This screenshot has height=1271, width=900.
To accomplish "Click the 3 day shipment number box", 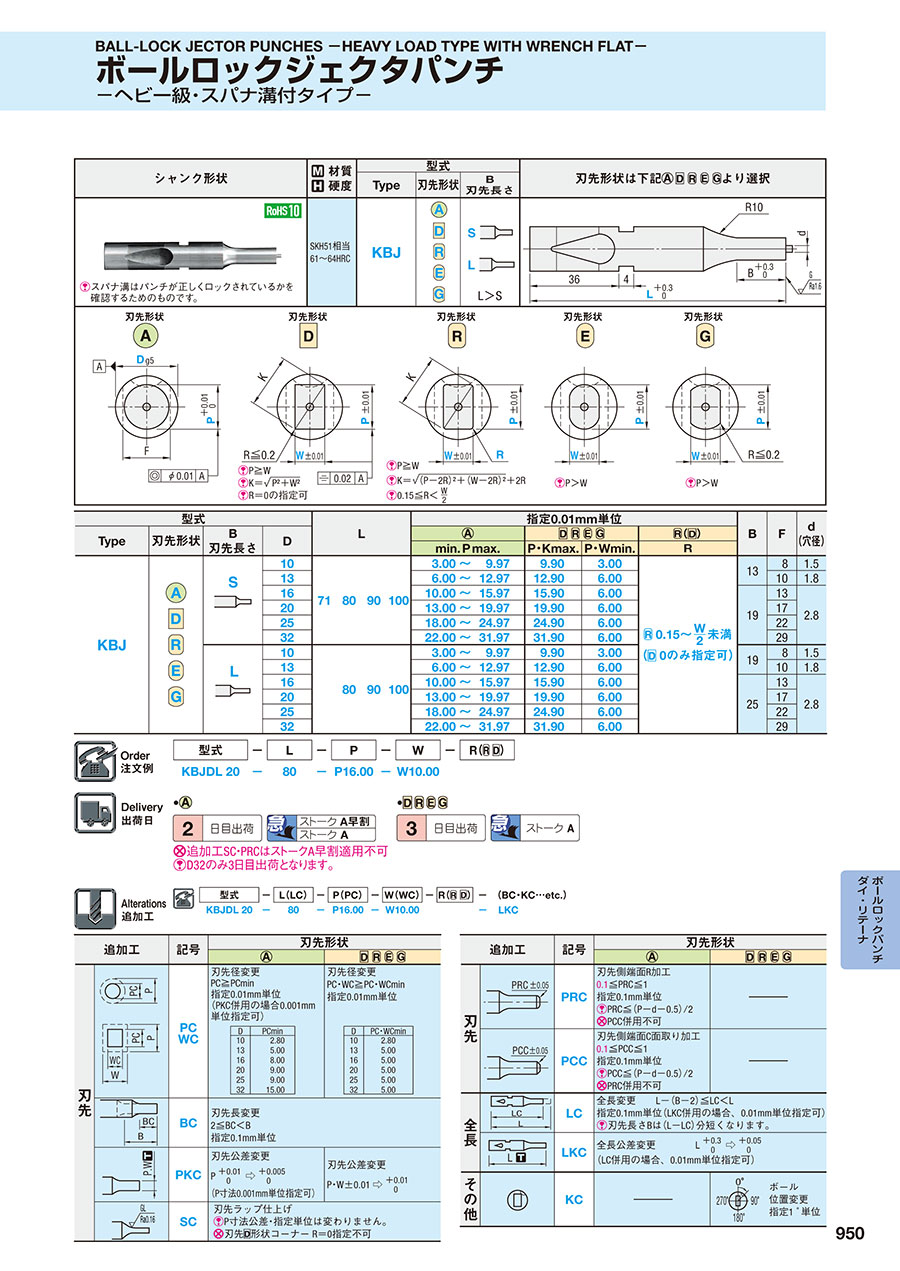I will [411, 827].
